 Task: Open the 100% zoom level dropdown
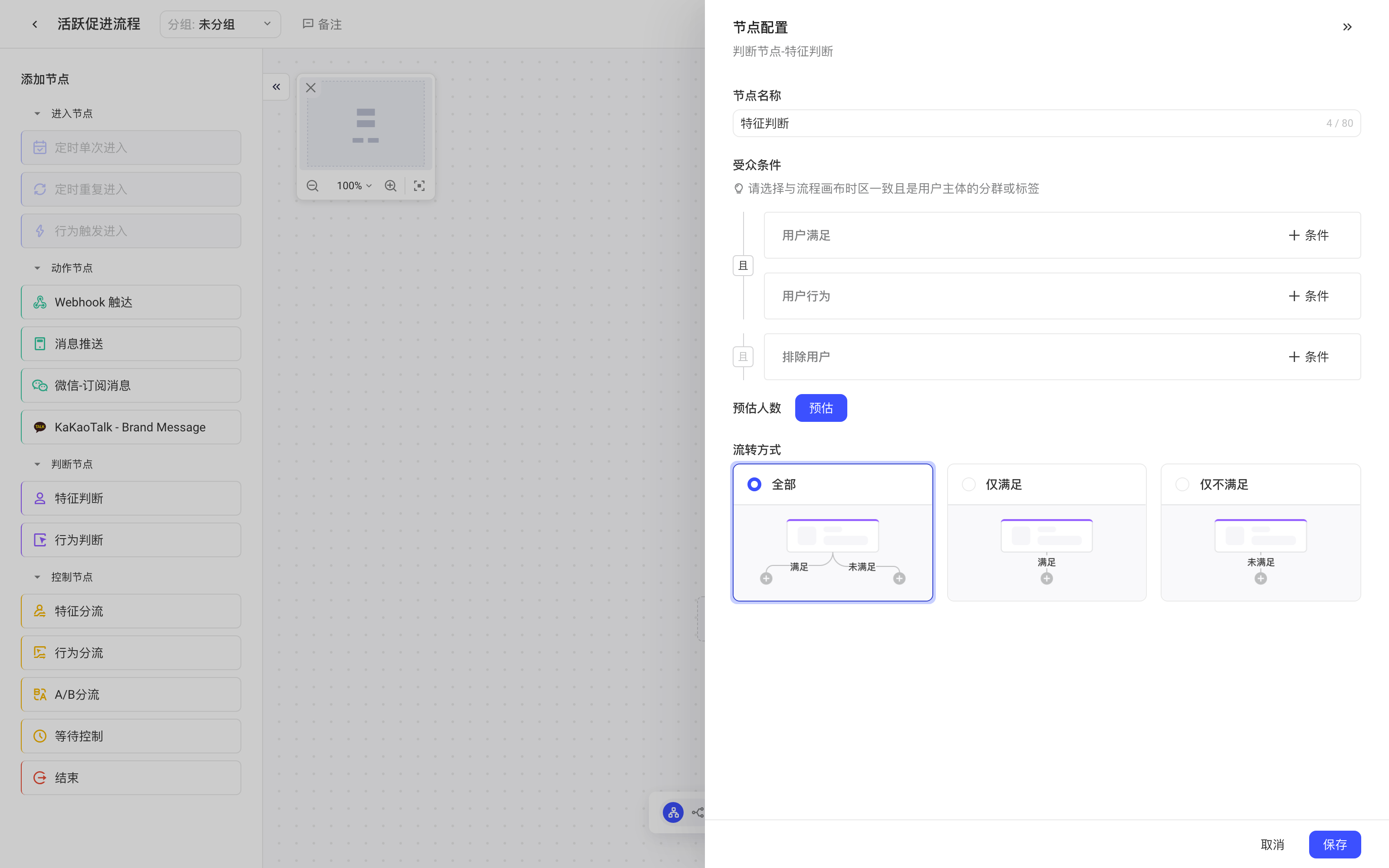coord(354,186)
